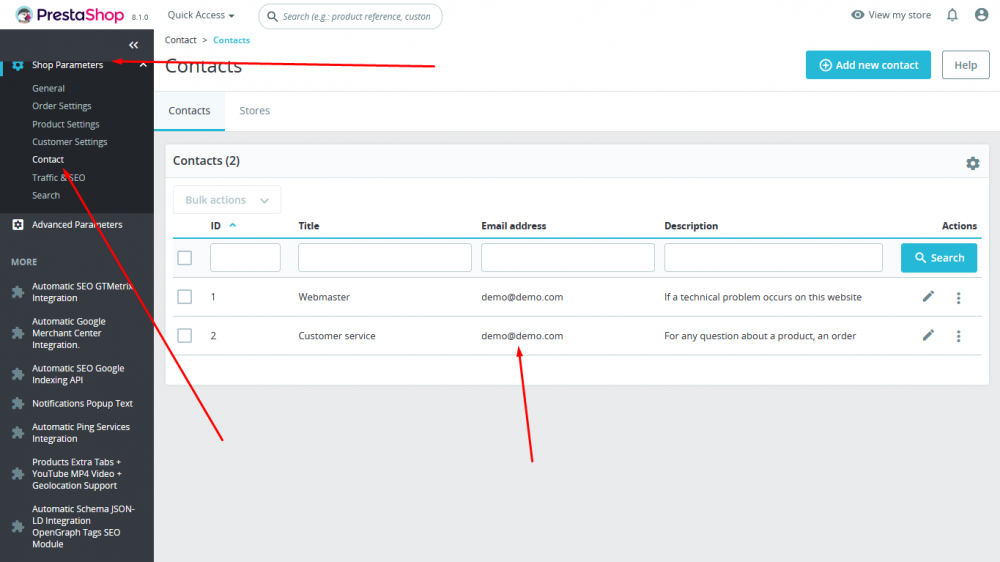Click the Webmaster title cell

pyautogui.click(x=324, y=297)
